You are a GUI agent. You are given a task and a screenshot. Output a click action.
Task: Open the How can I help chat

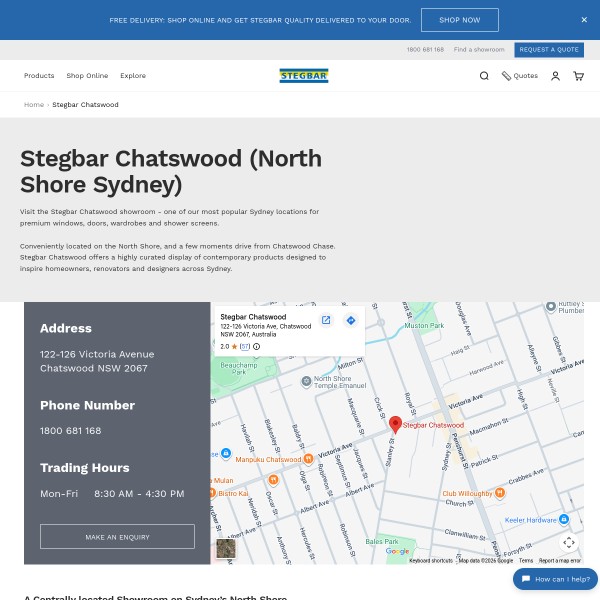click(x=555, y=579)
